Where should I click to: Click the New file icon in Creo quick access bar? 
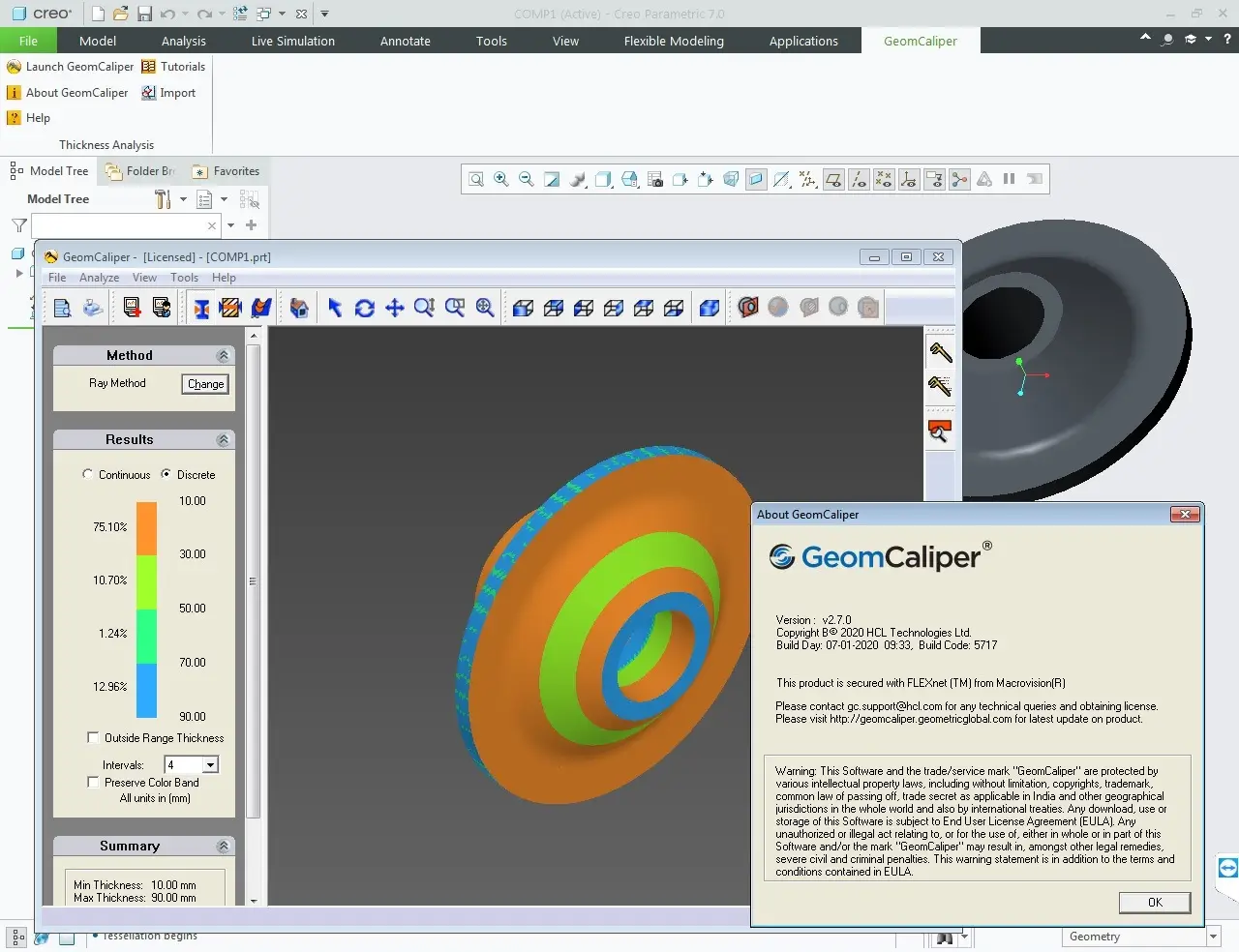point(98,14)
